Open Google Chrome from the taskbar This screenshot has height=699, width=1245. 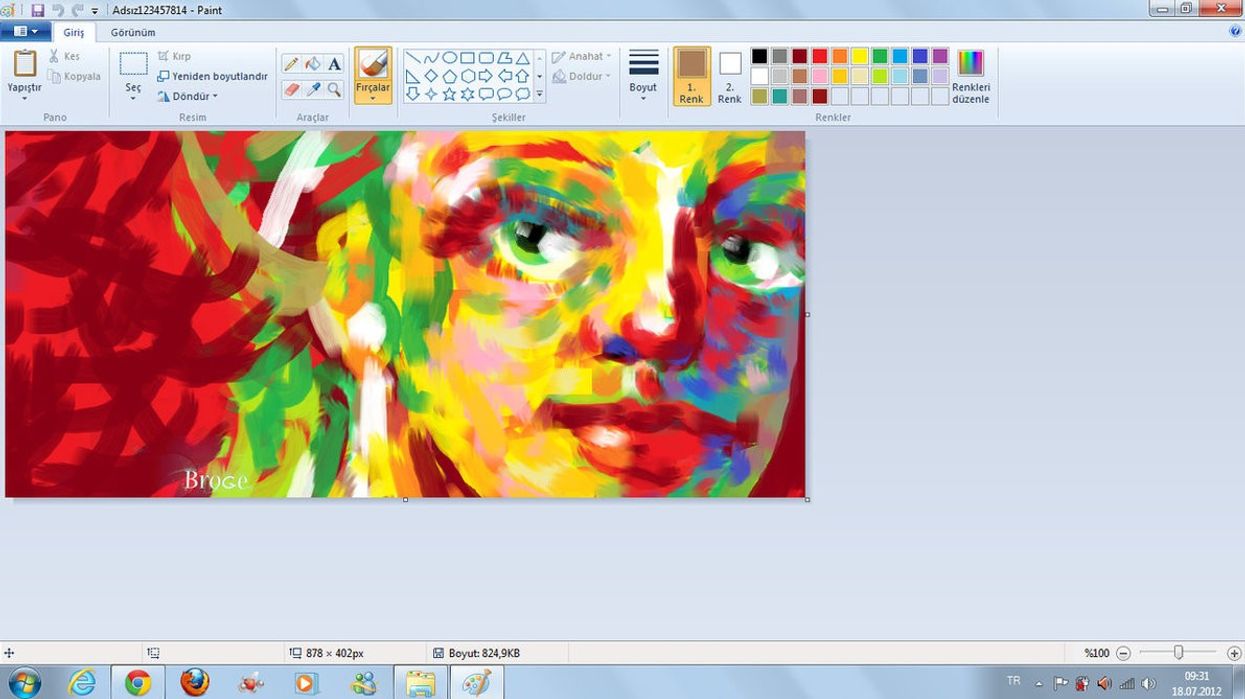[137, 684]
